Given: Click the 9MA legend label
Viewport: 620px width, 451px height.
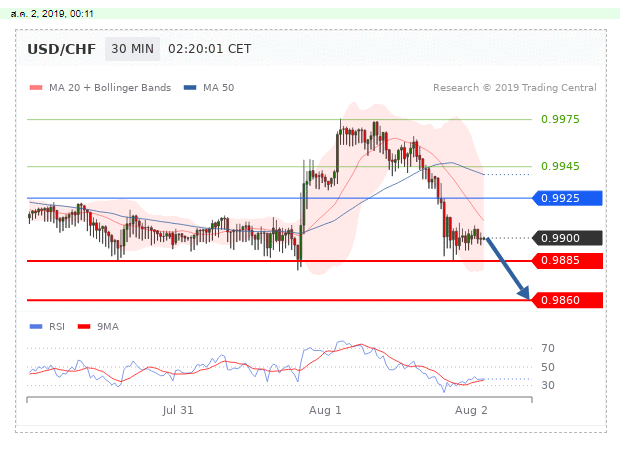Looking at the screenshot, I should tap(108, 326).
